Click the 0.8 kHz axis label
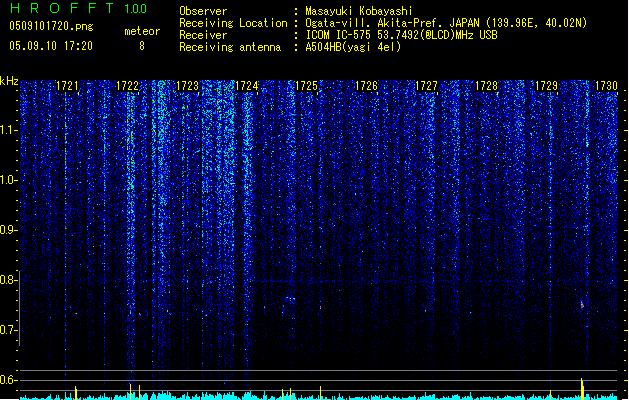 (x=8, y=280)
